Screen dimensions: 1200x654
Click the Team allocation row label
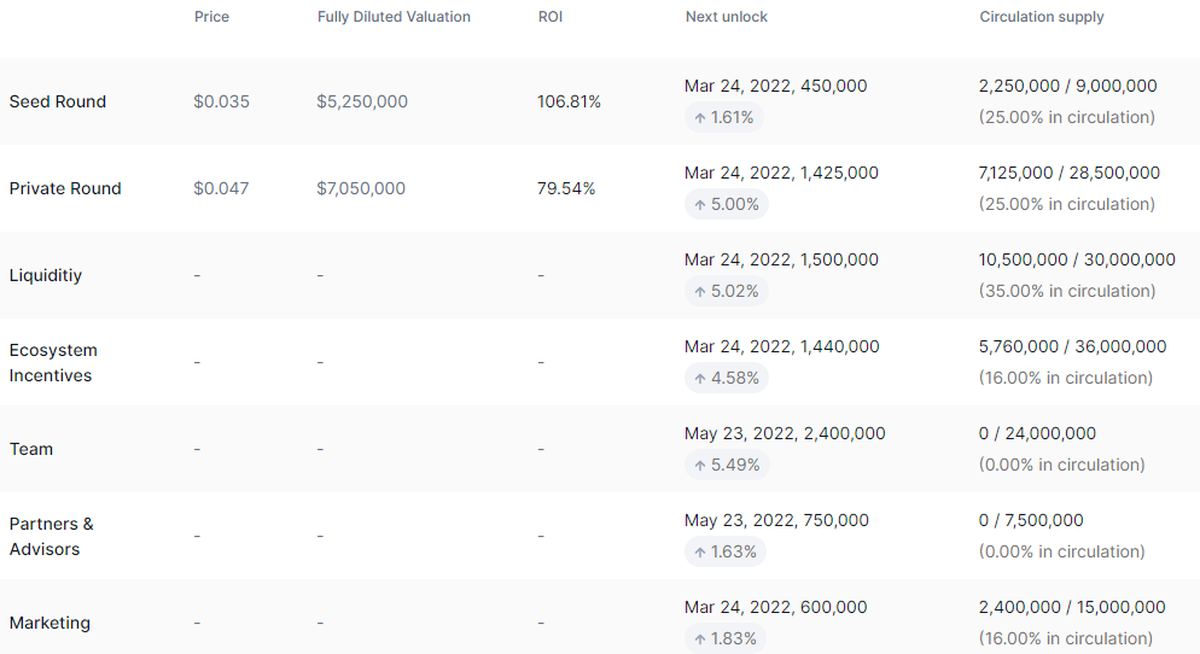(31, 450)
